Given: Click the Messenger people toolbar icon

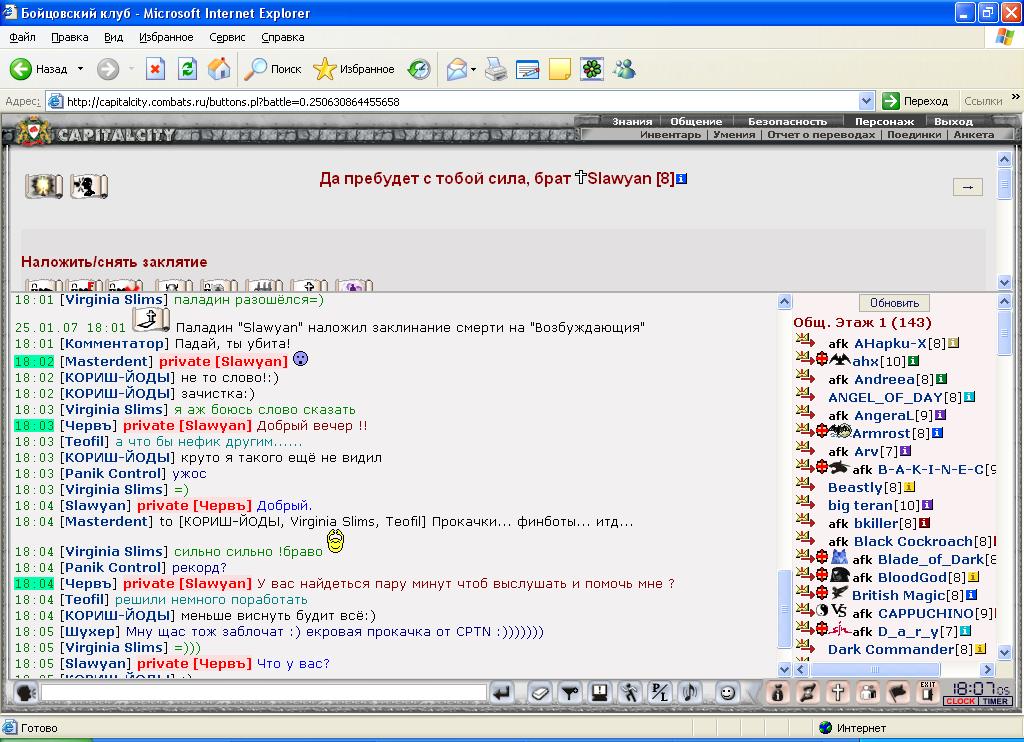Looking at the screenshot, I should tap(624, 69).
